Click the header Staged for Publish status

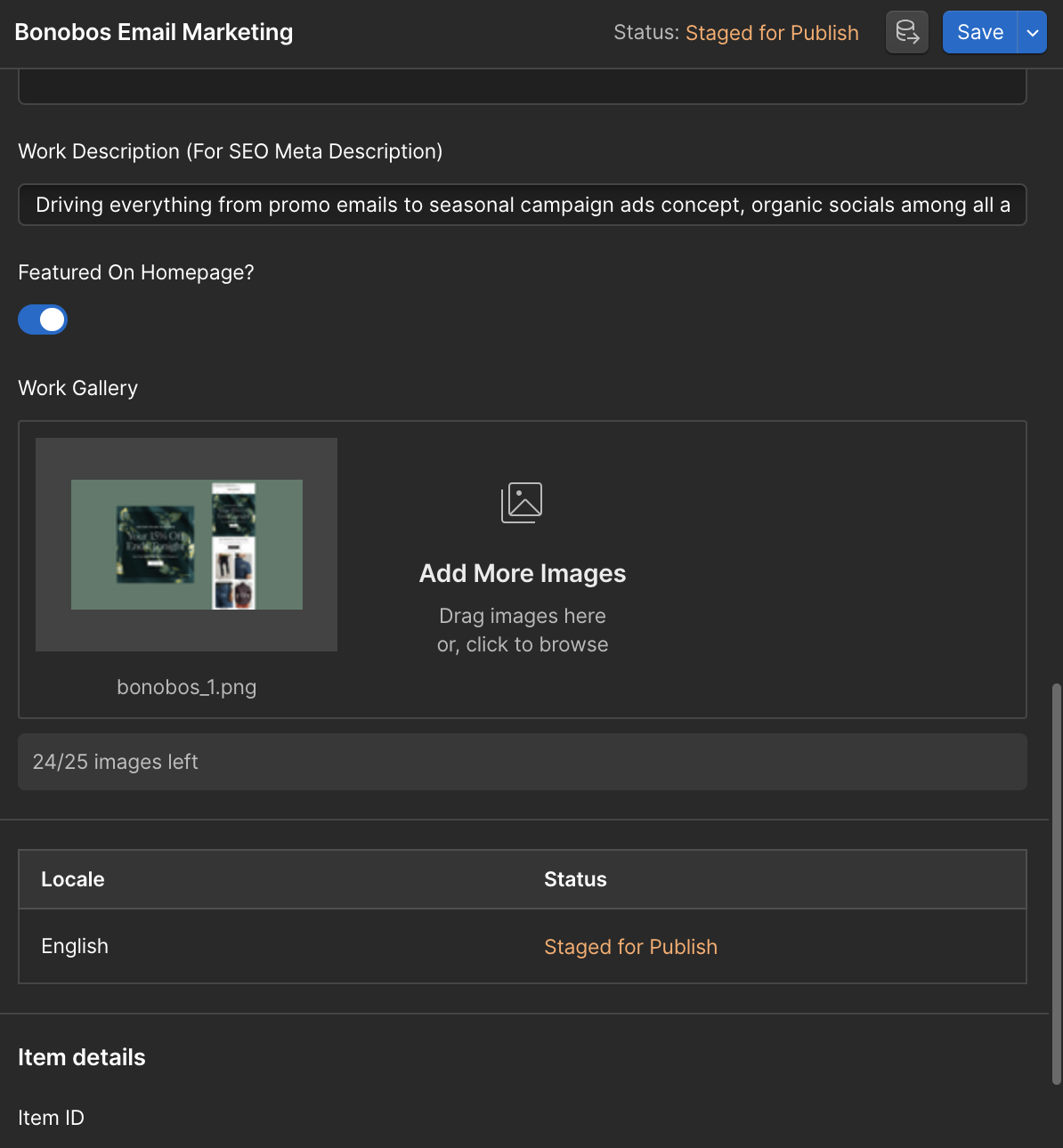tap(771, 33)
